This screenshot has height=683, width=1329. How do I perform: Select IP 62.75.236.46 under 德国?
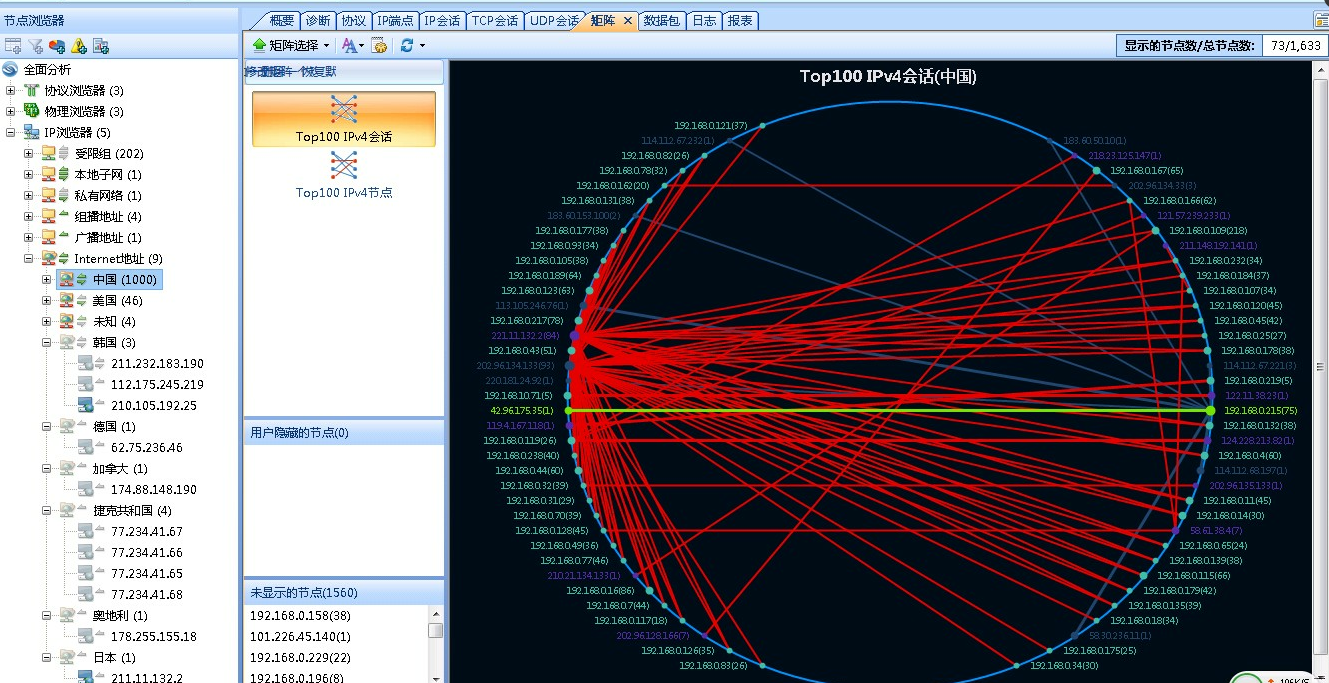click(x=146, y=448)
